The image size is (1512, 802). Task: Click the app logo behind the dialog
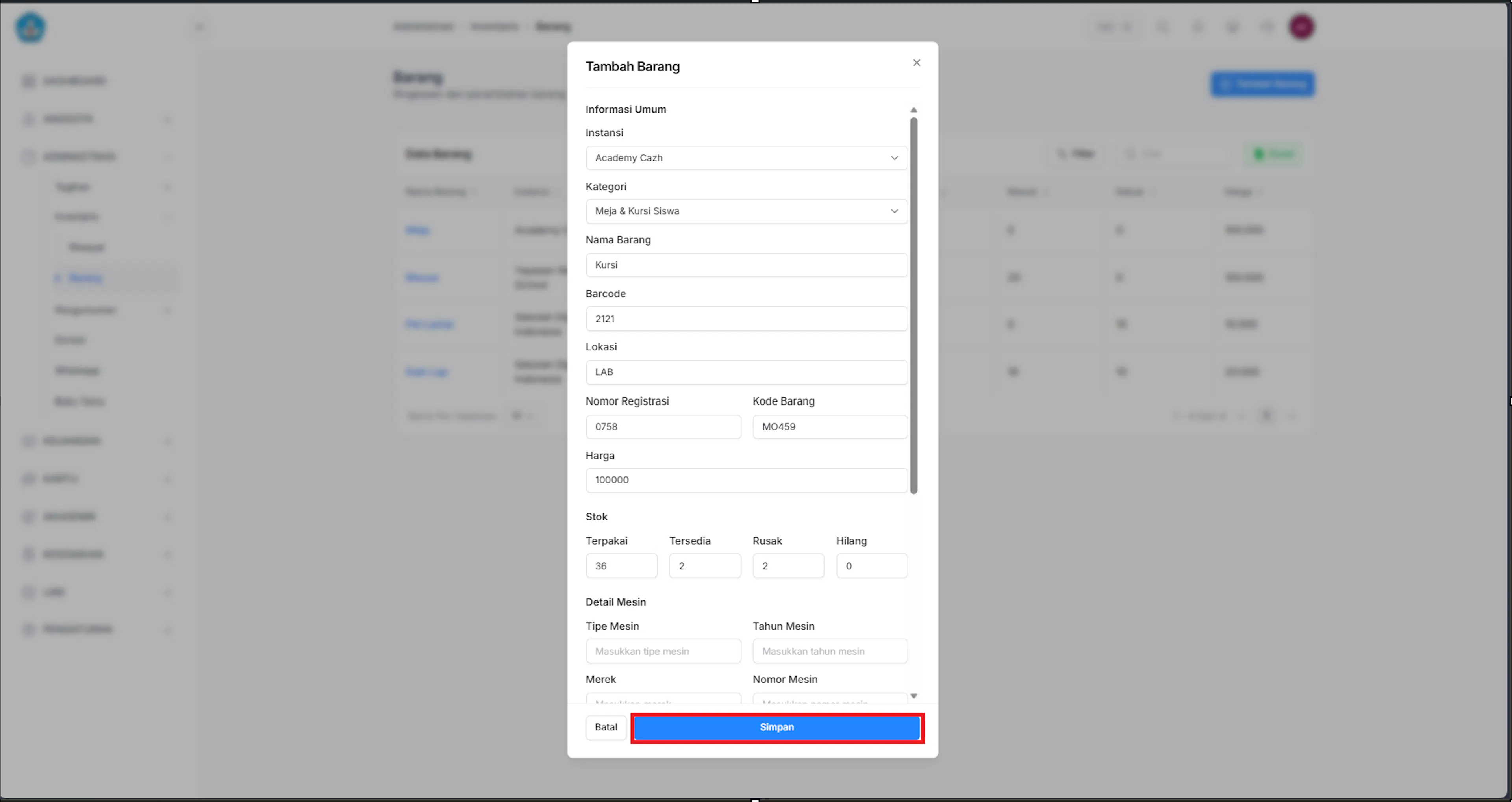(x=31, y=28)
